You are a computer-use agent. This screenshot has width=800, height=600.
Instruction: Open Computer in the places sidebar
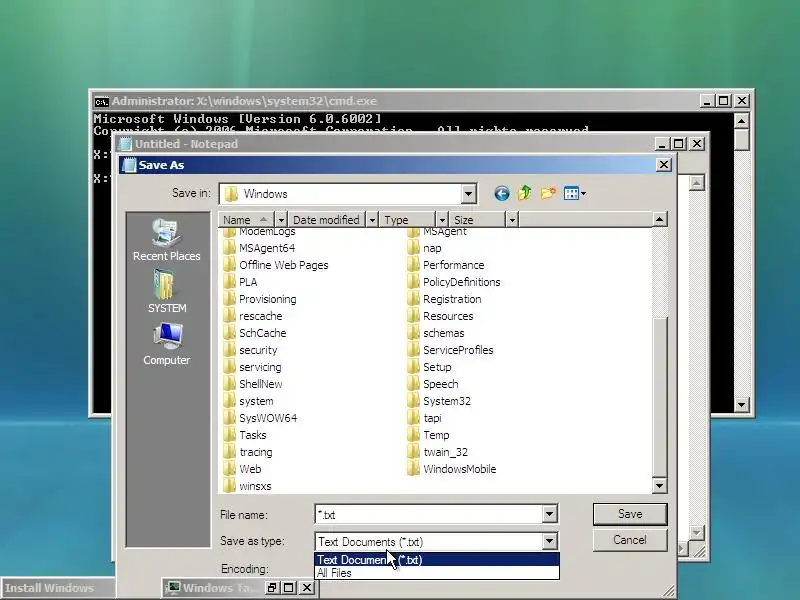tap(166, 344)
